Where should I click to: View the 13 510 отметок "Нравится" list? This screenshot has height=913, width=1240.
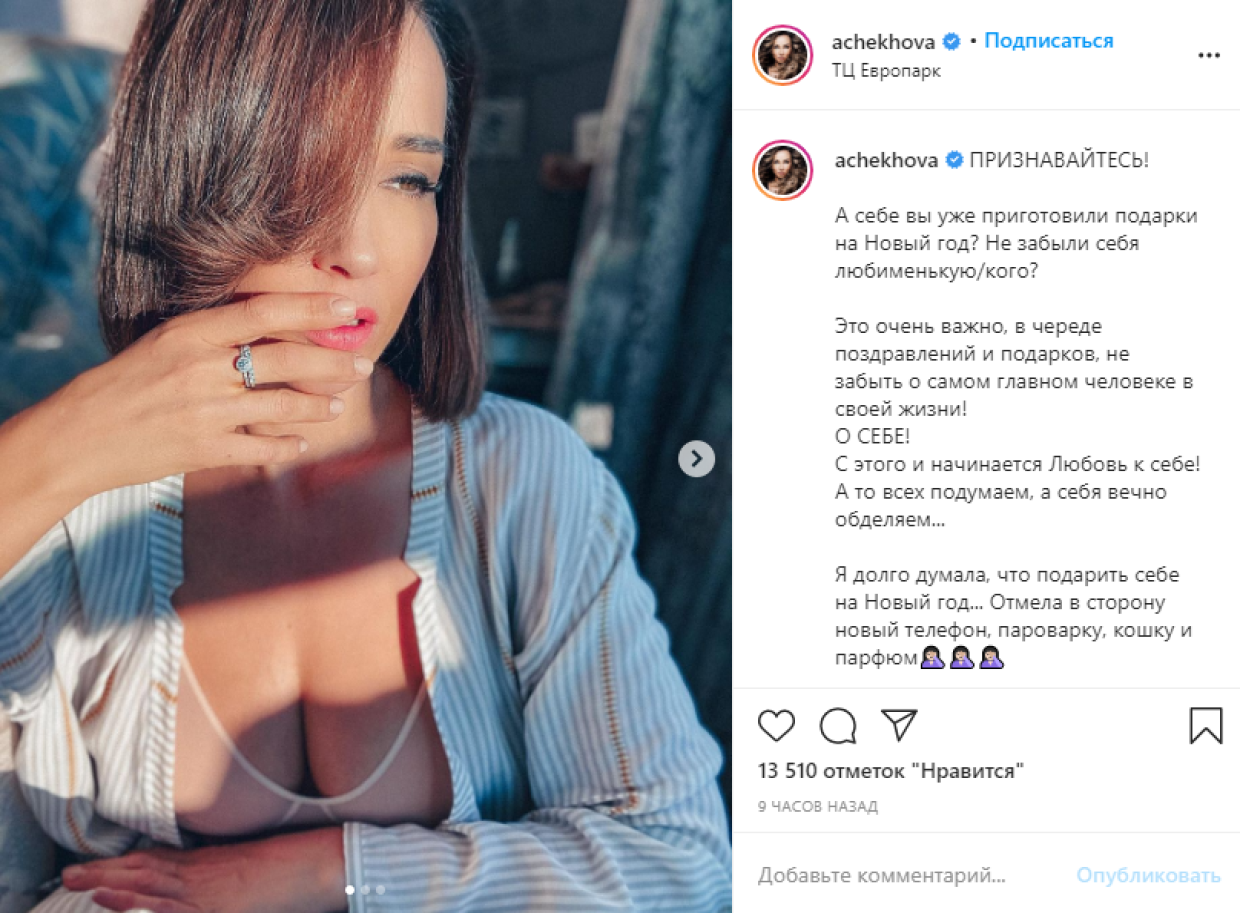click(891, 771)
